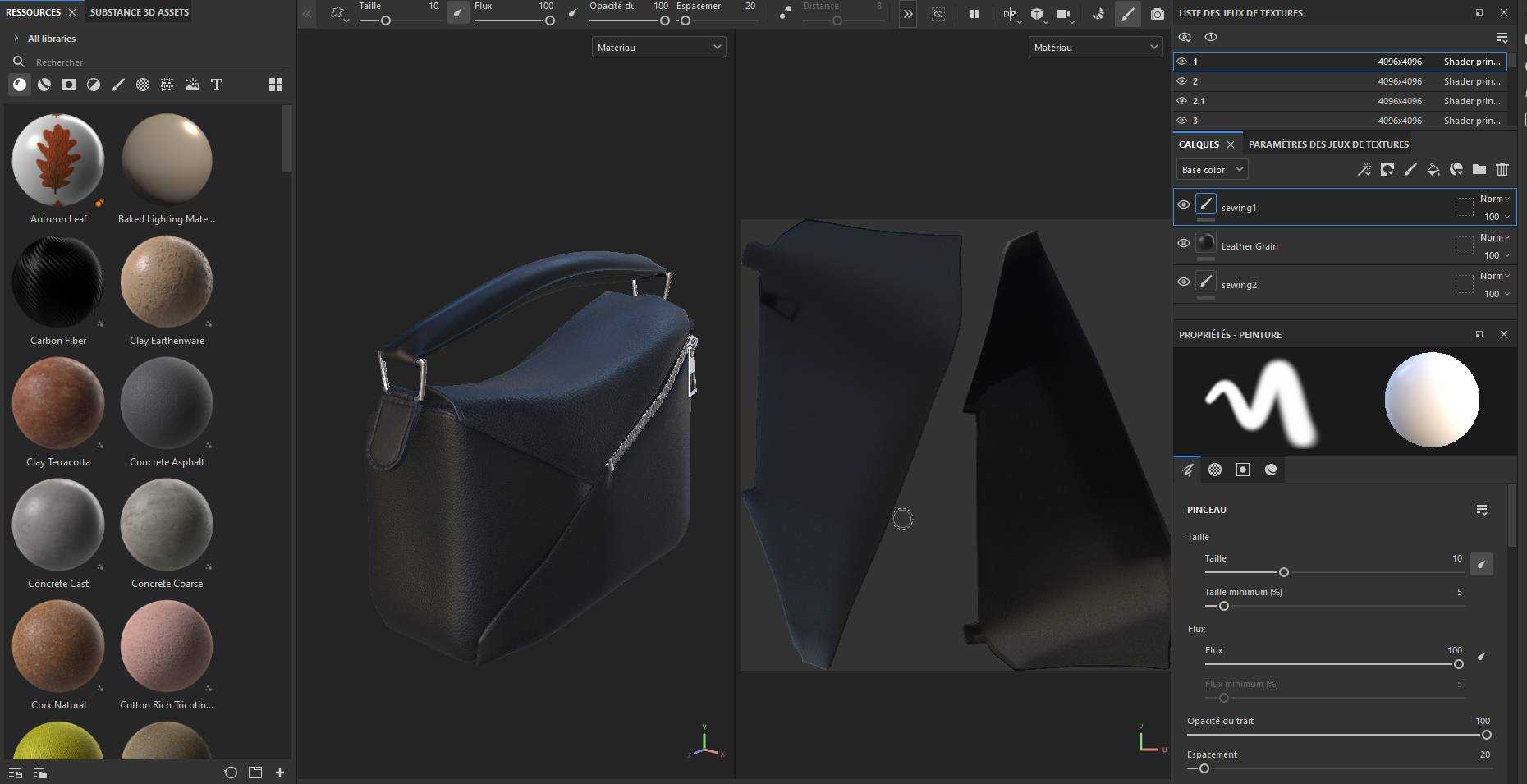Screen dimensions: 1527x784
Task: Add a smart material layer icon
Action: click(x=1456, y=169)
